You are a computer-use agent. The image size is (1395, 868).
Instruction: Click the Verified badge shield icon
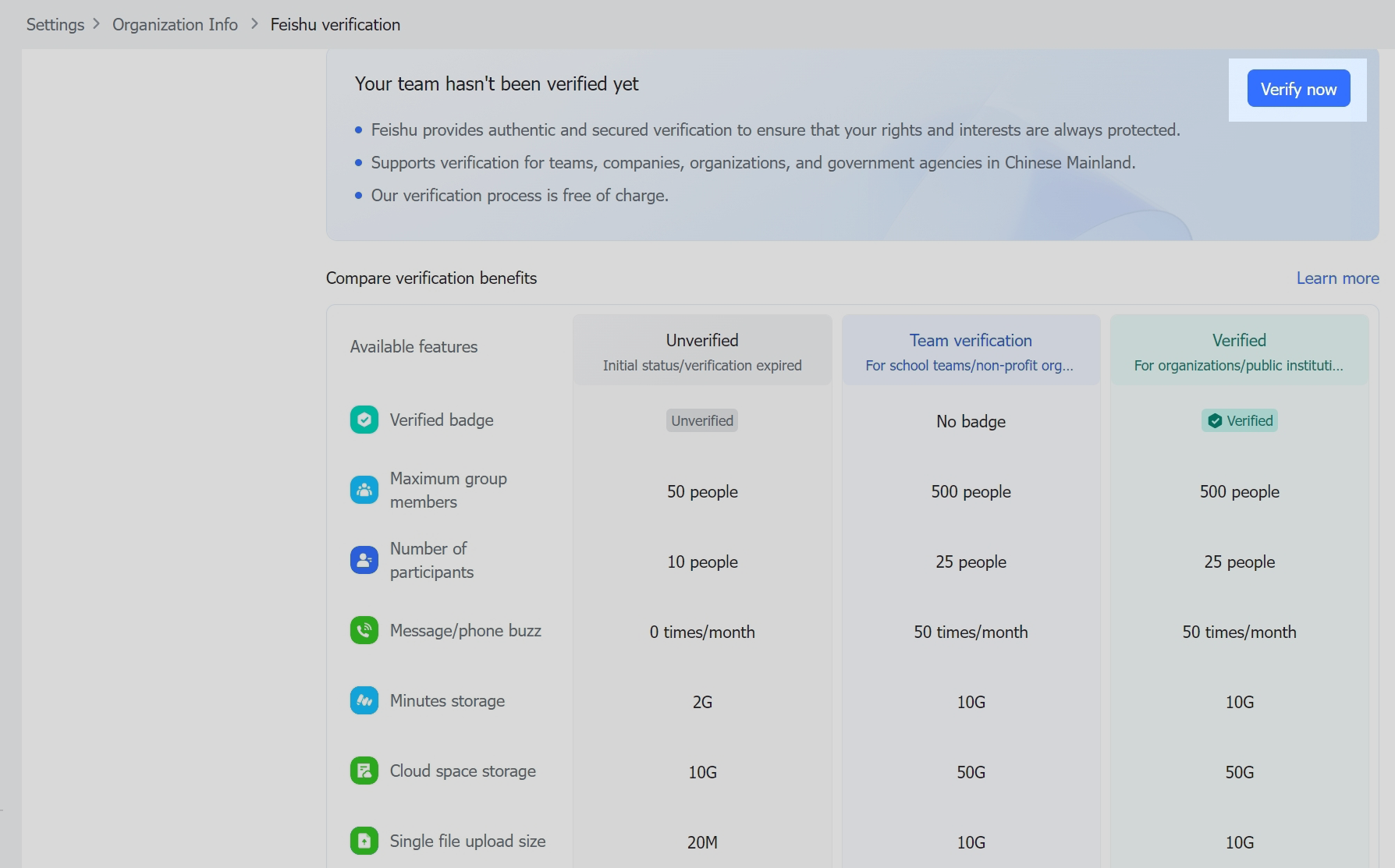[x=364, y=420]
